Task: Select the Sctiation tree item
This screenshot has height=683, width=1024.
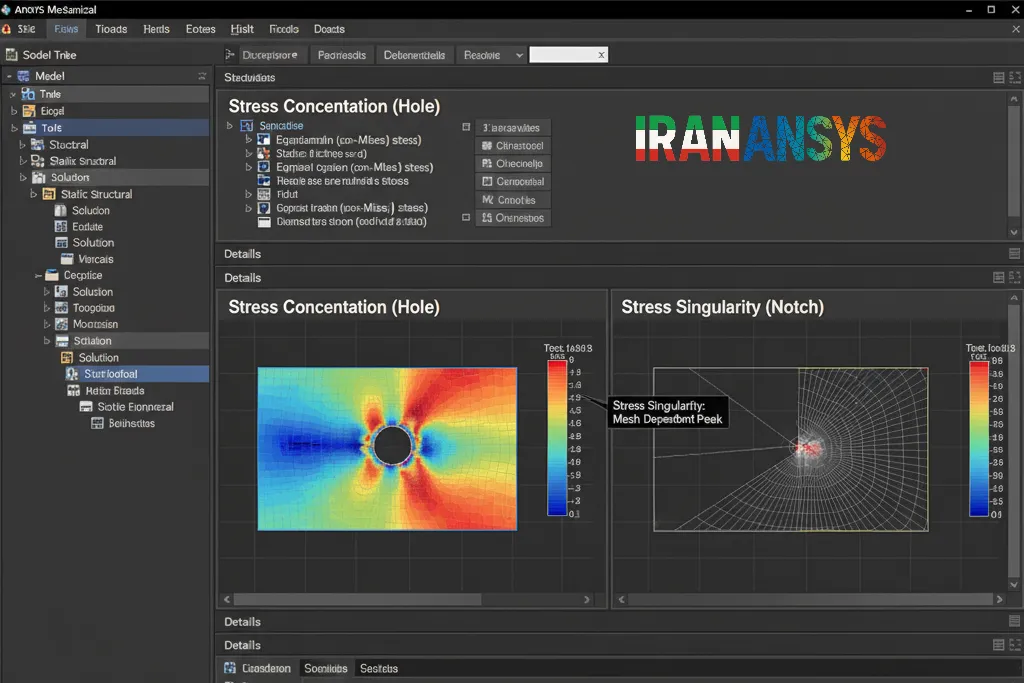Action: point(92,341)
